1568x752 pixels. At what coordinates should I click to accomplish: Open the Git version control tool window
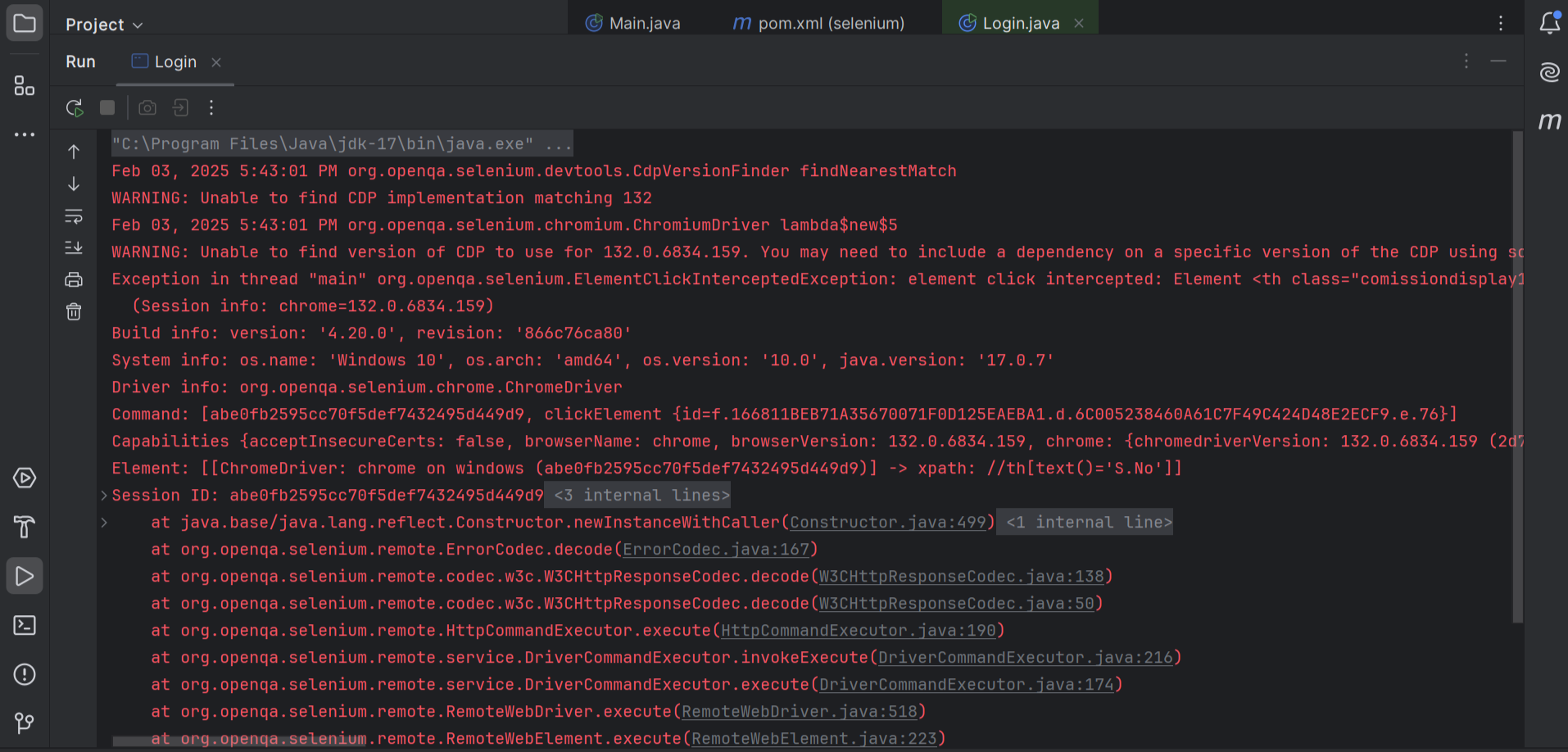pos(25,723)
